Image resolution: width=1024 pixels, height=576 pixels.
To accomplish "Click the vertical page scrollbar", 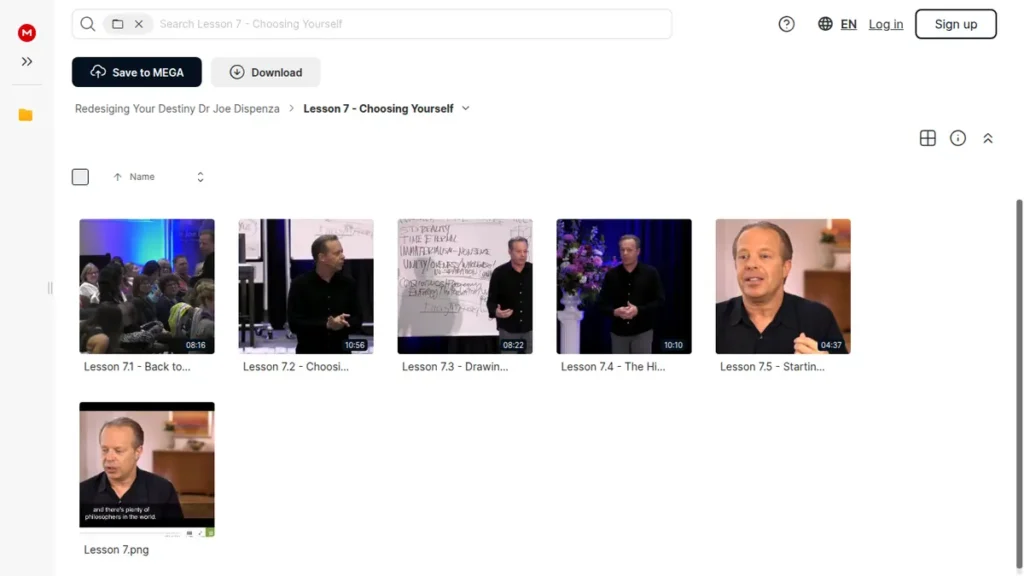I will pyautogui.click(x=1019, y=384).
